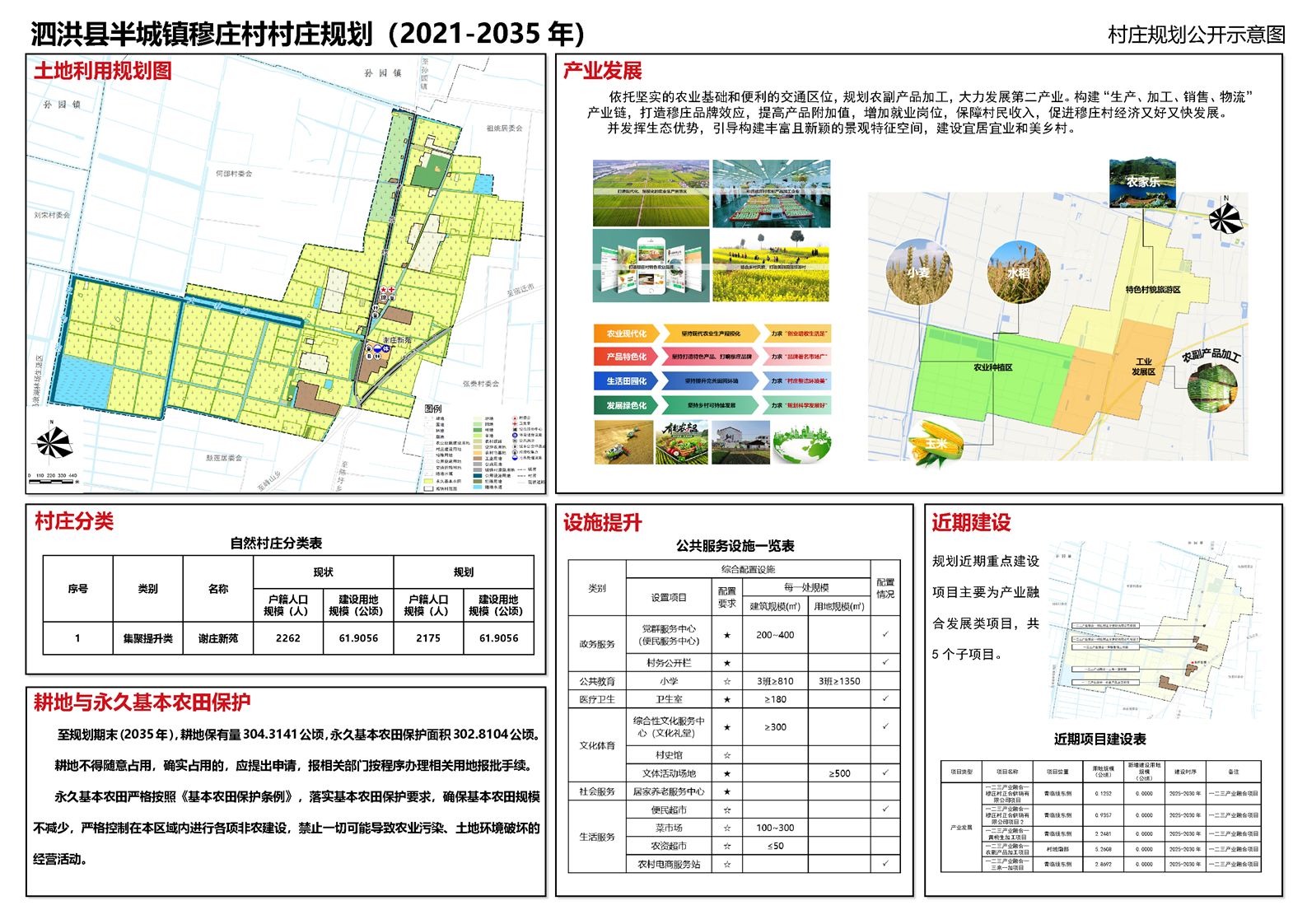Select the 水稻 rice circle image
1307x924 pixels.
[x=1018, y=273]
